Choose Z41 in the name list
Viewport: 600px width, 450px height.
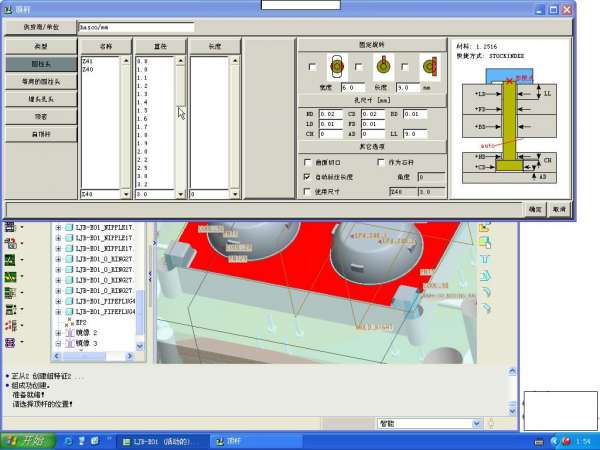tap(88, 61)
